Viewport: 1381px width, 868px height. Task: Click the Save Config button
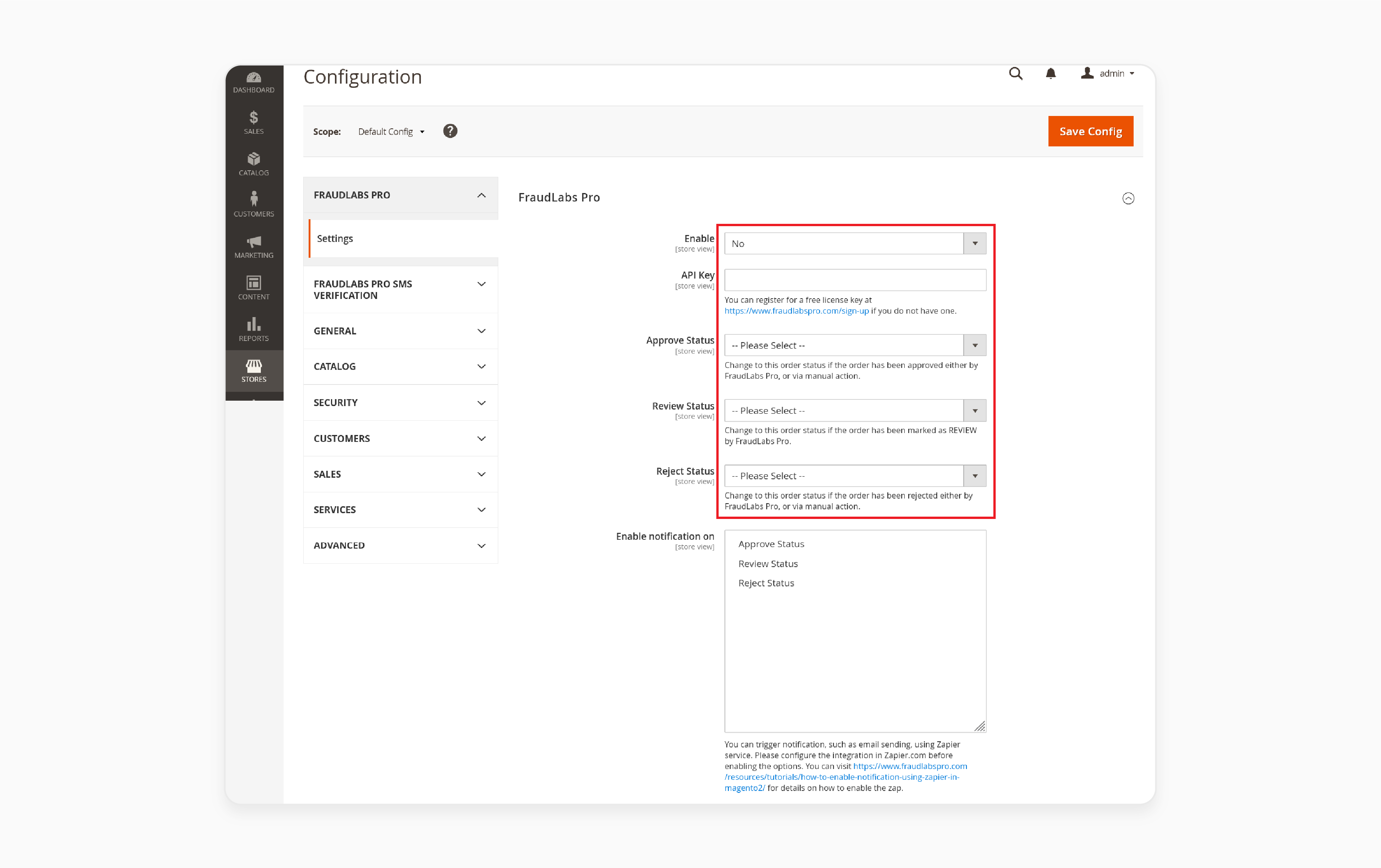pos(1090,131)
